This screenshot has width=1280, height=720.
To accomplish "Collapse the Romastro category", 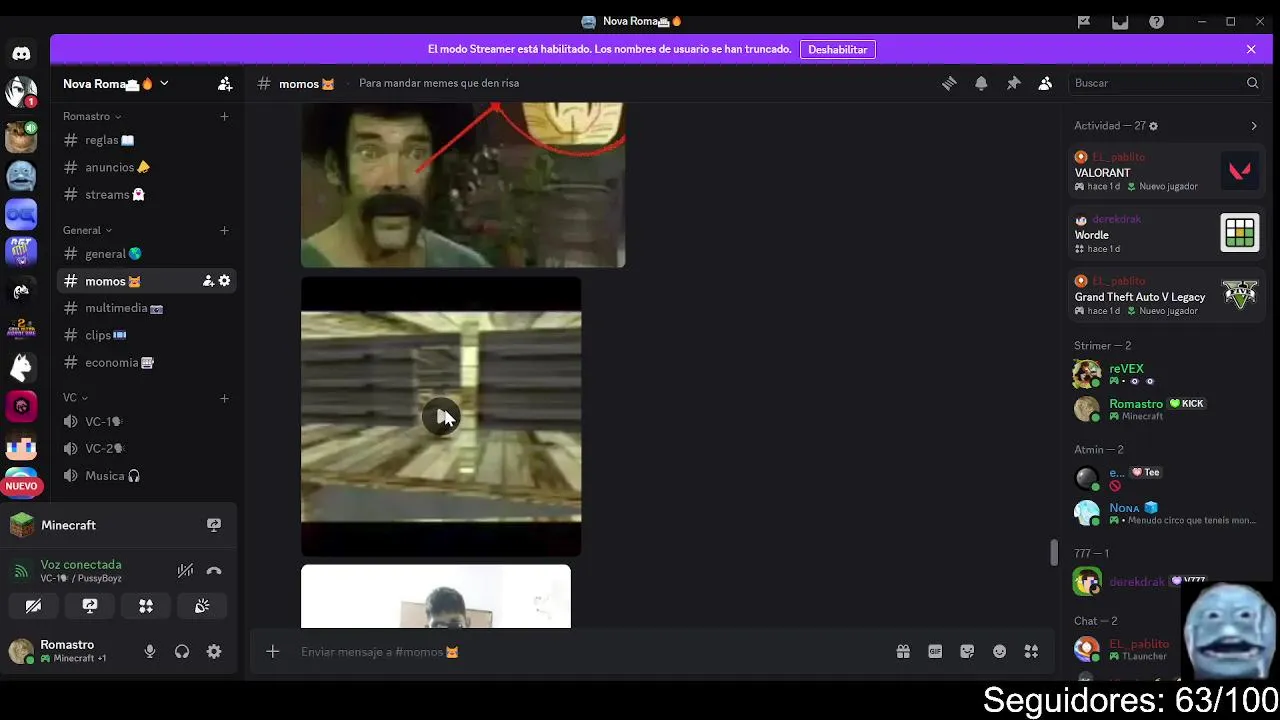I will click(x=92, y=117).
